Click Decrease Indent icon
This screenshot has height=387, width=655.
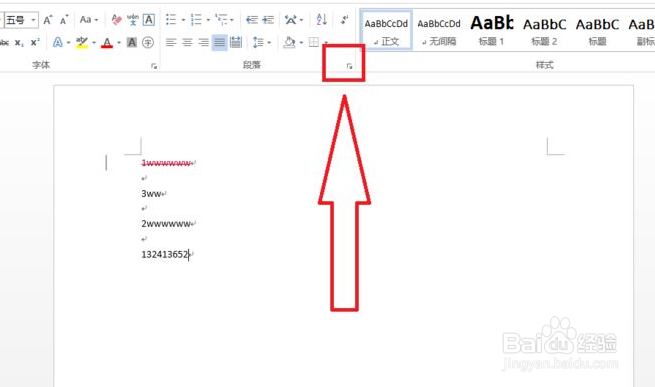pos(251,20)
